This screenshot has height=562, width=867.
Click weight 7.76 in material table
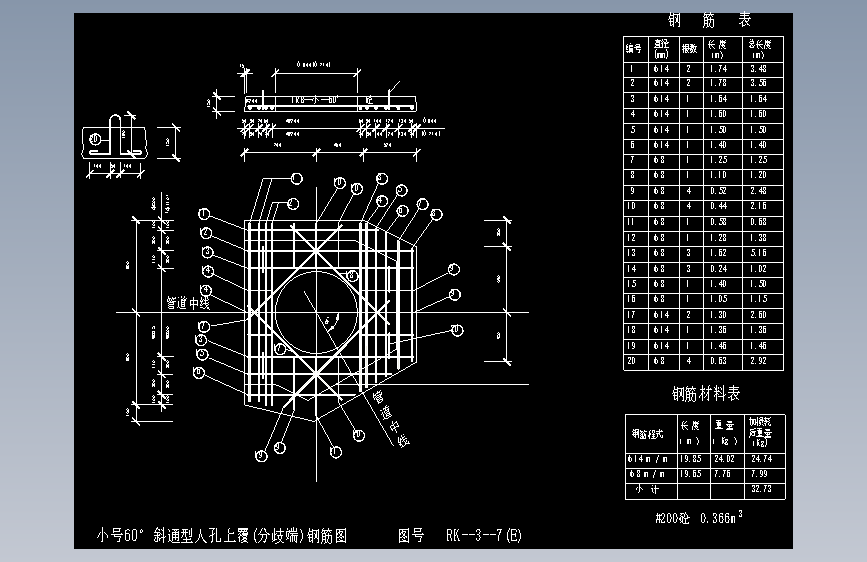click(x=722, y=474)
